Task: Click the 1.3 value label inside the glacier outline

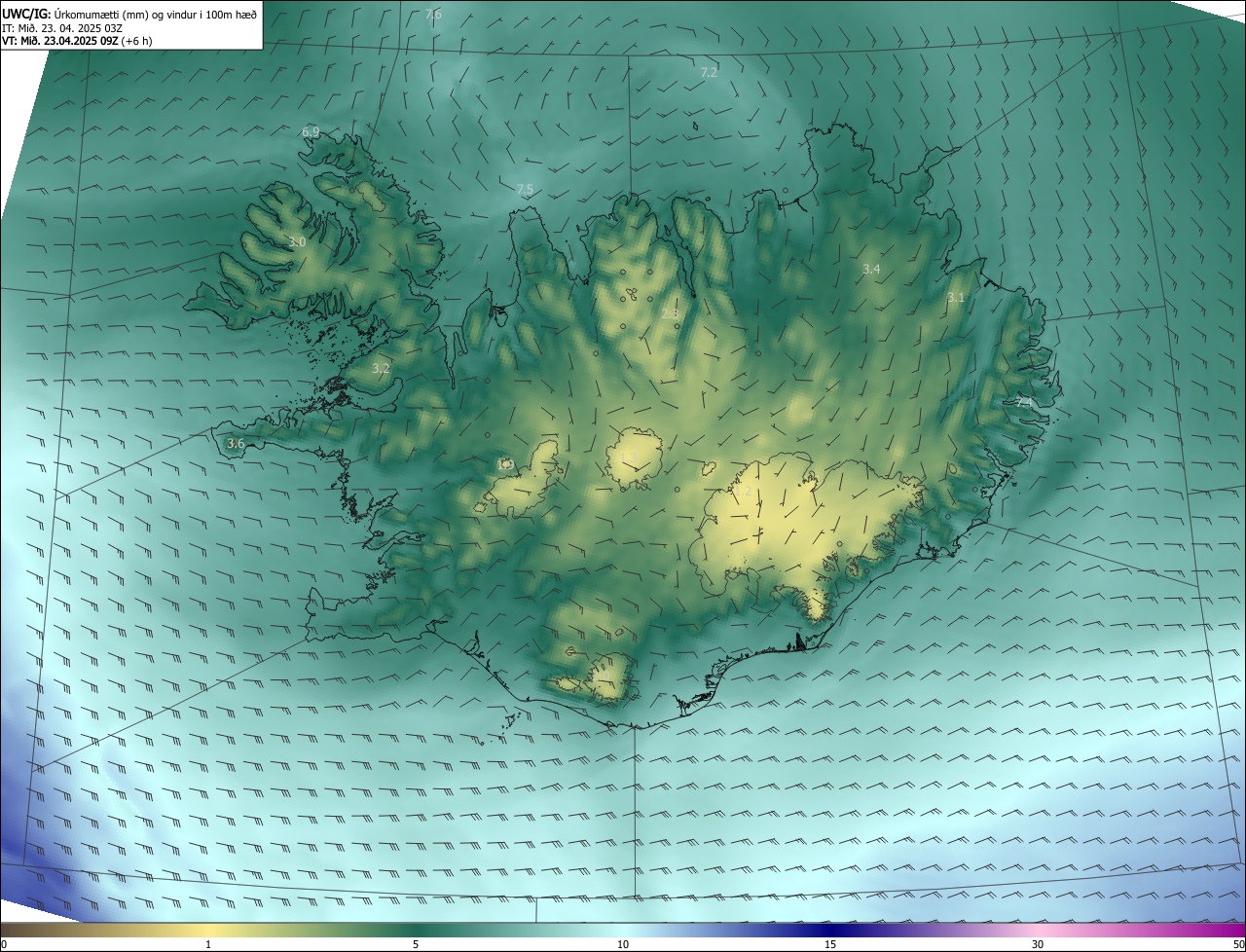Action: [x=629, y=458]
